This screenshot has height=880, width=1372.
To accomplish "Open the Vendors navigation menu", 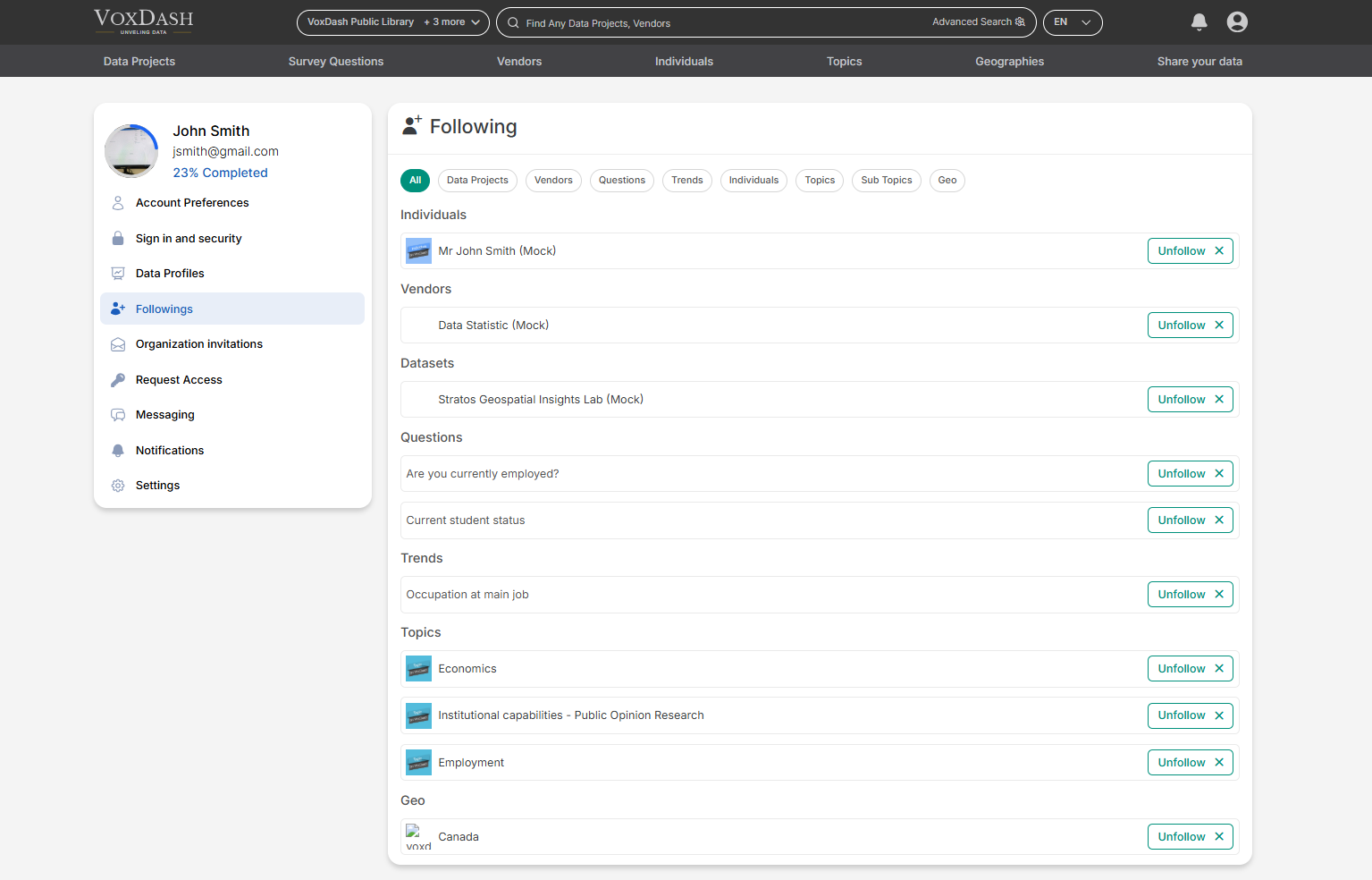I will coord(519,62).
